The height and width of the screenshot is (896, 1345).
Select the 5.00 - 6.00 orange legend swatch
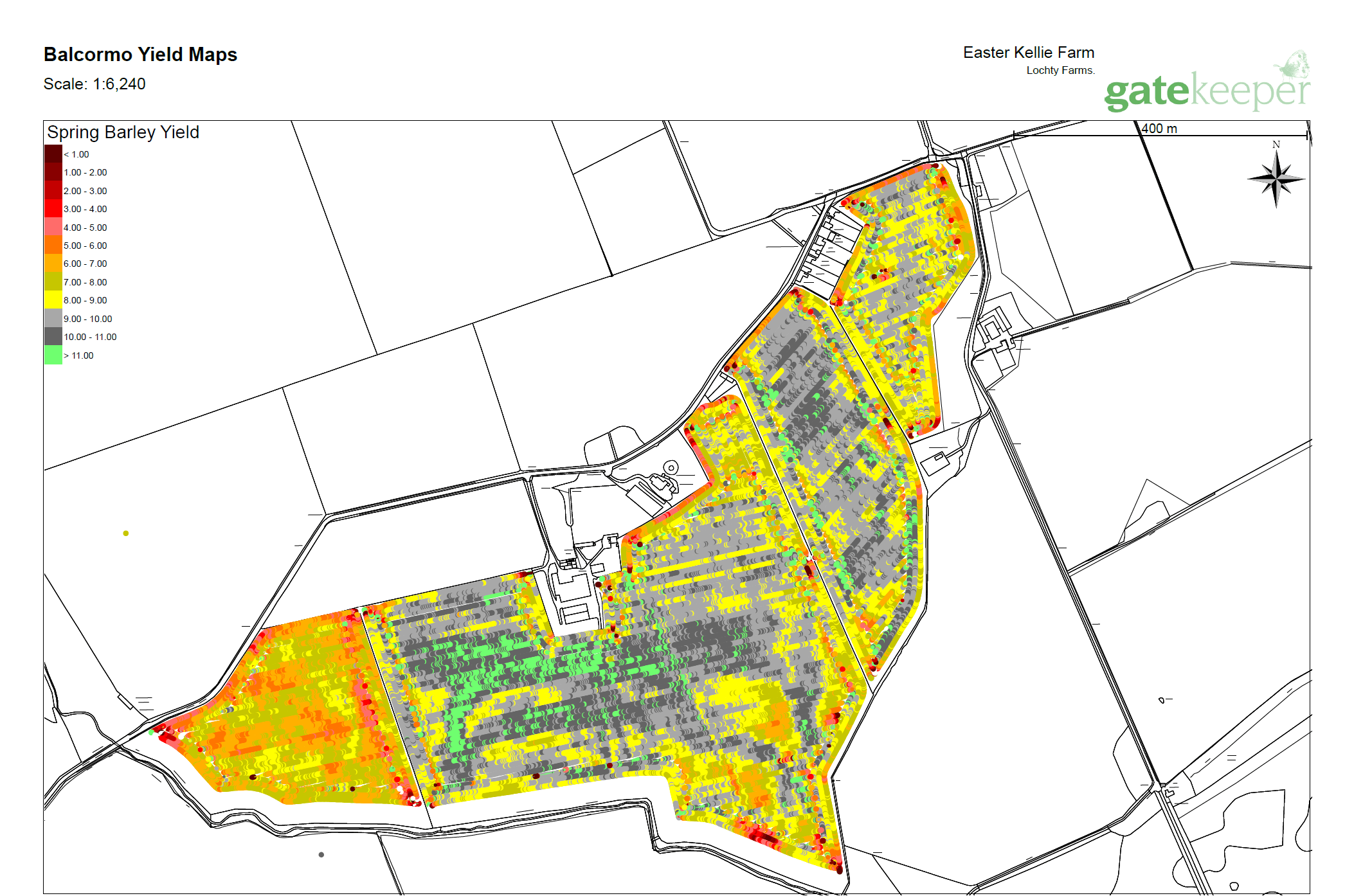tap(53, 245)
